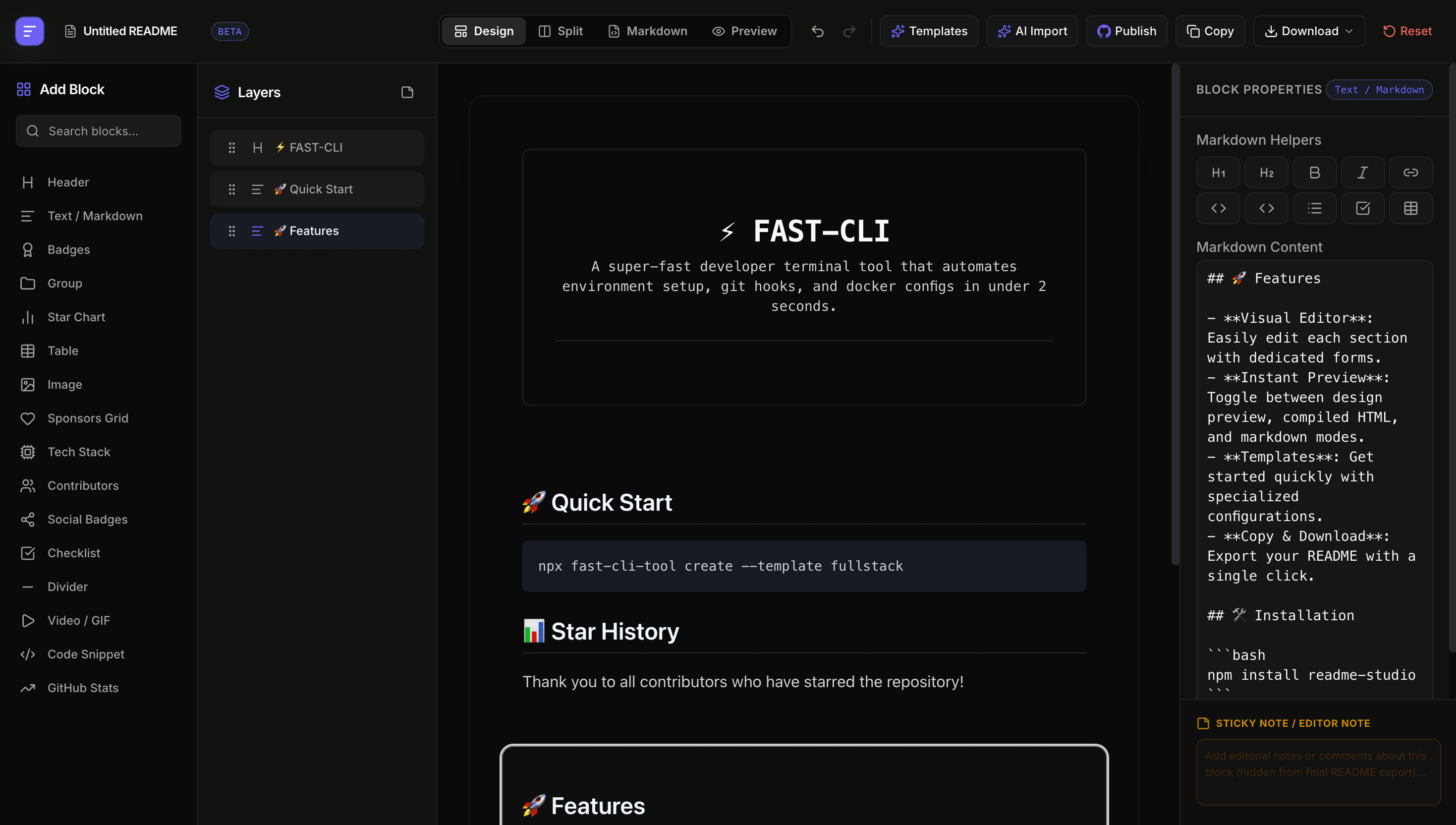The image size is (1456, 825).
Task: Add an Image block
Action: click(99, 385)
